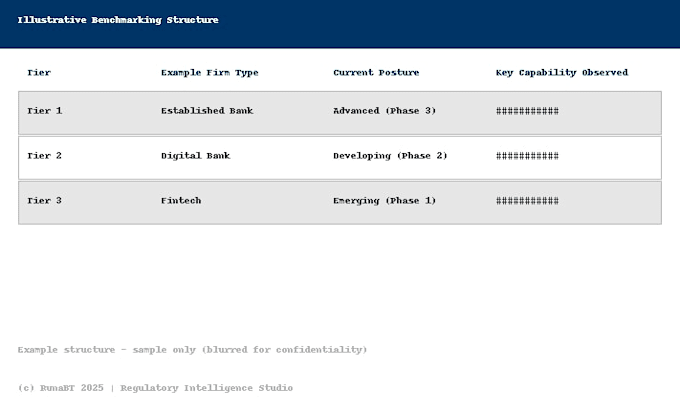
Task: Click the Example Firm Type header
Action: [x=209, y=73]
